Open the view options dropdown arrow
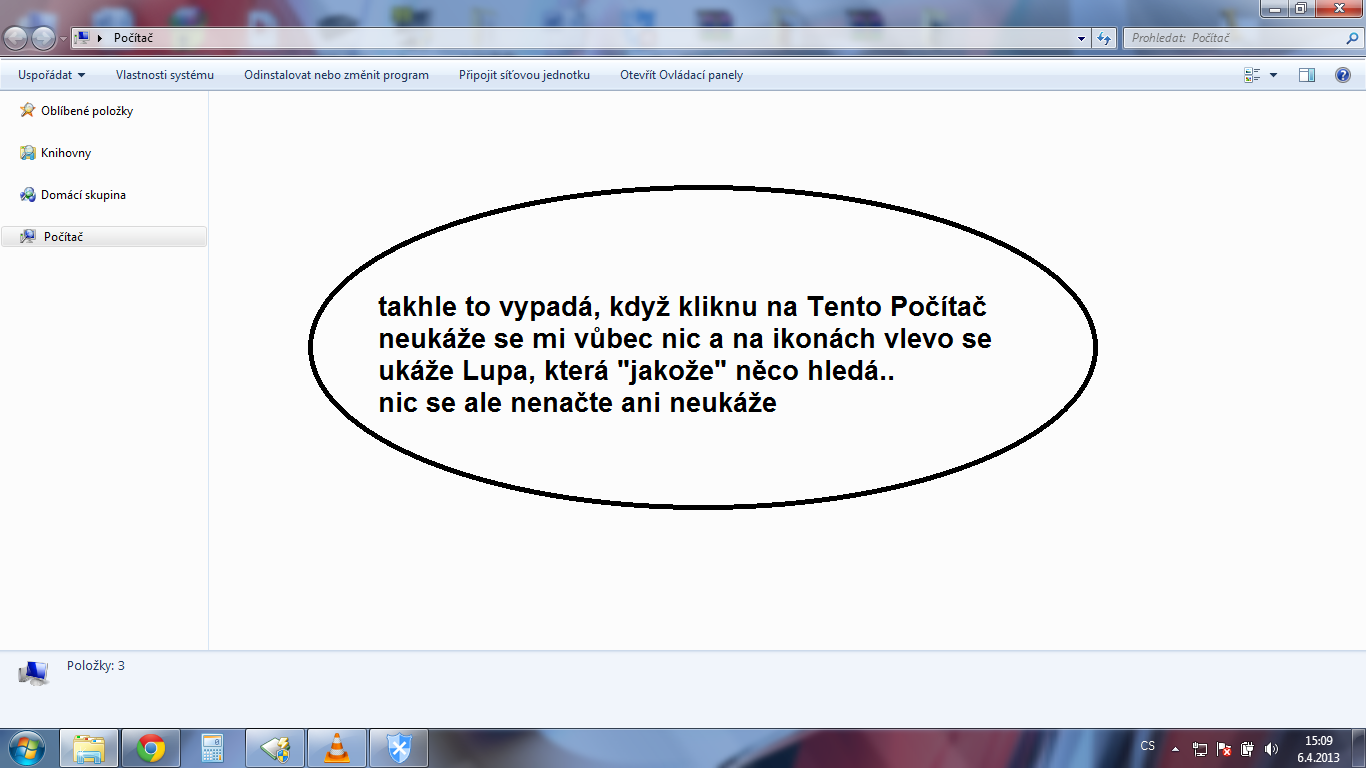Image resolution: width=1366 pixels, height=774 pixels. point(1273,75)
